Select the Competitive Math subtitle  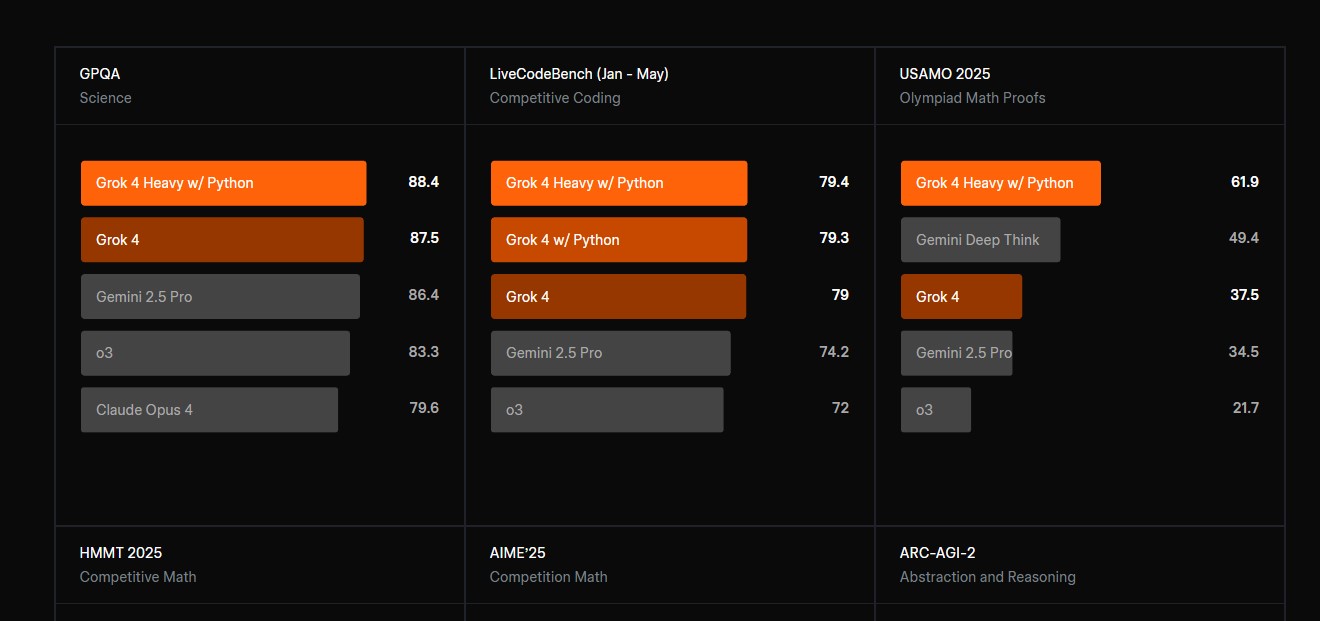pos(138,577)
